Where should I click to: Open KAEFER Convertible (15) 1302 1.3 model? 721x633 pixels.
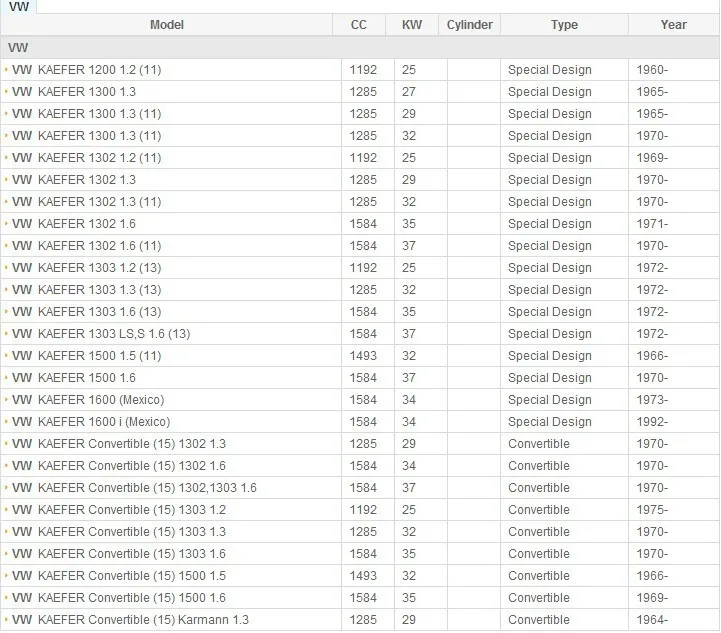coord(119,444)
